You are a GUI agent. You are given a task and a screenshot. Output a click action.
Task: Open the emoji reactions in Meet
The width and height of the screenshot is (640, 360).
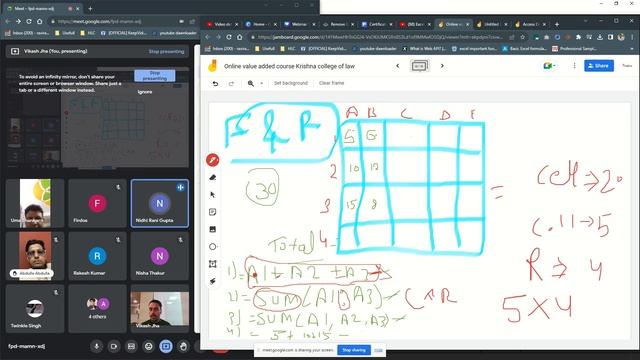click(149, 346)
